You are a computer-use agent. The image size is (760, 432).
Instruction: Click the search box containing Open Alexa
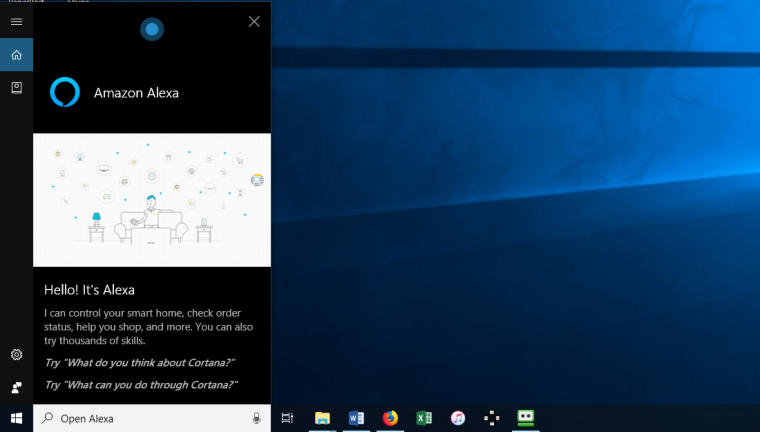152,418
